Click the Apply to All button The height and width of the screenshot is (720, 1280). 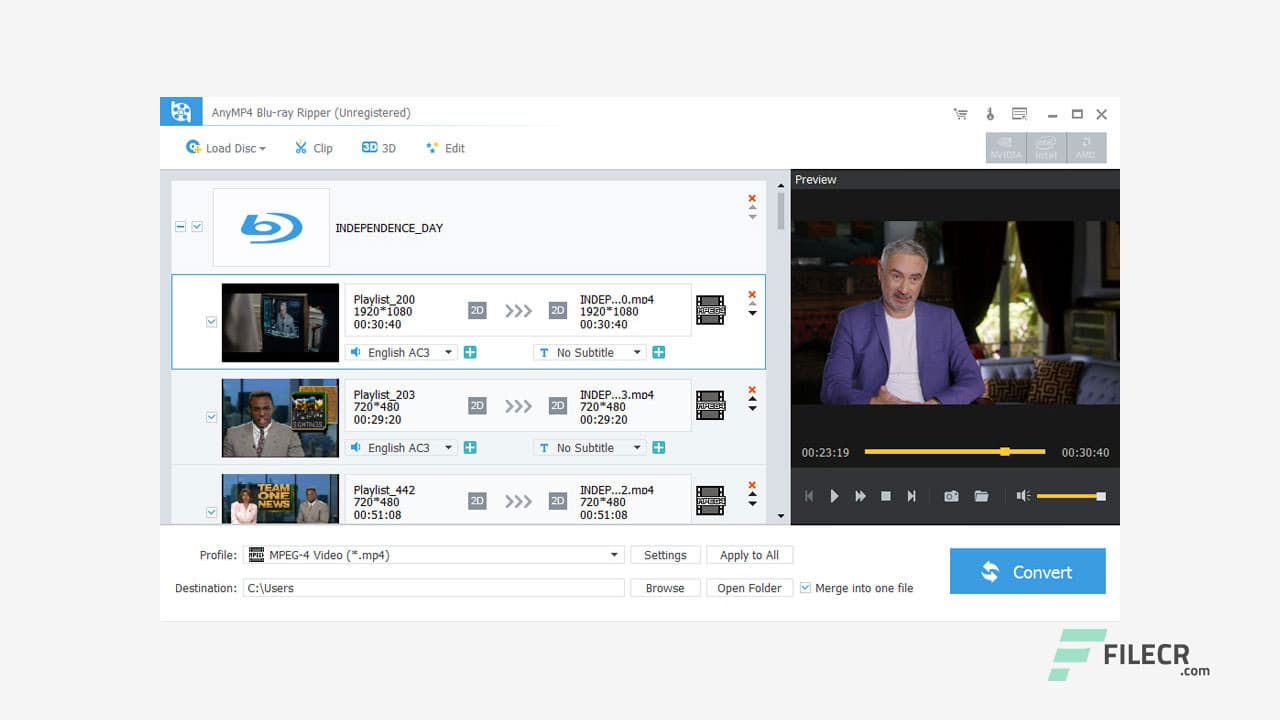tap(749, 554)
